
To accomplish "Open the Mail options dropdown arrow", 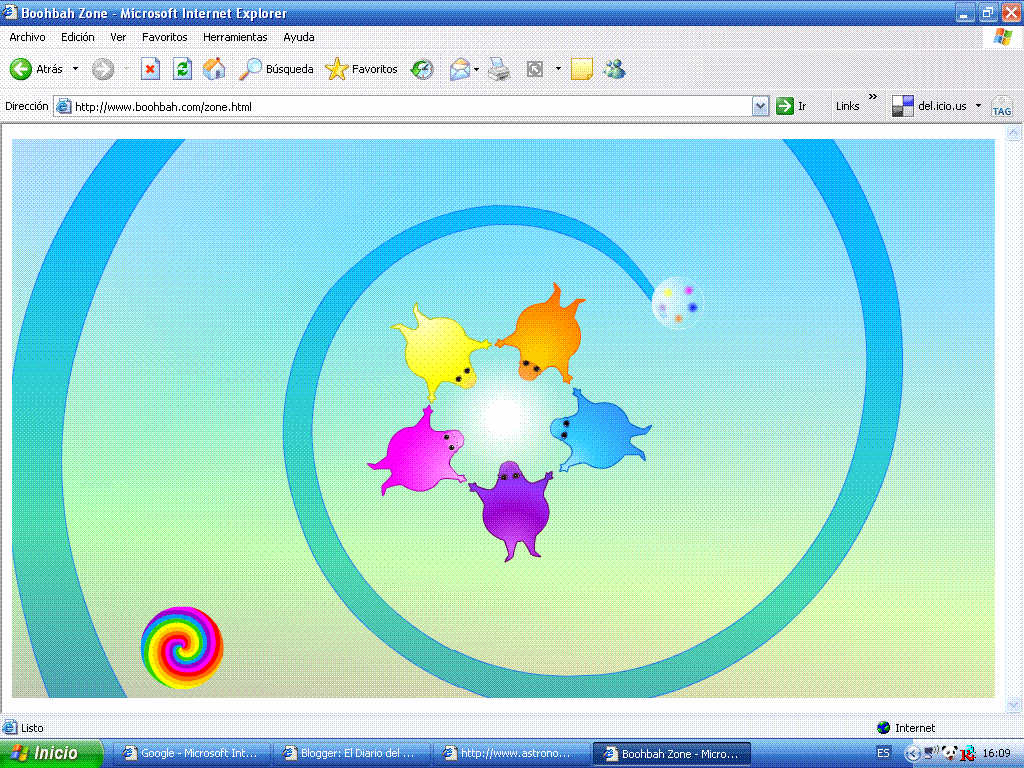I will (x=477, y=69).
